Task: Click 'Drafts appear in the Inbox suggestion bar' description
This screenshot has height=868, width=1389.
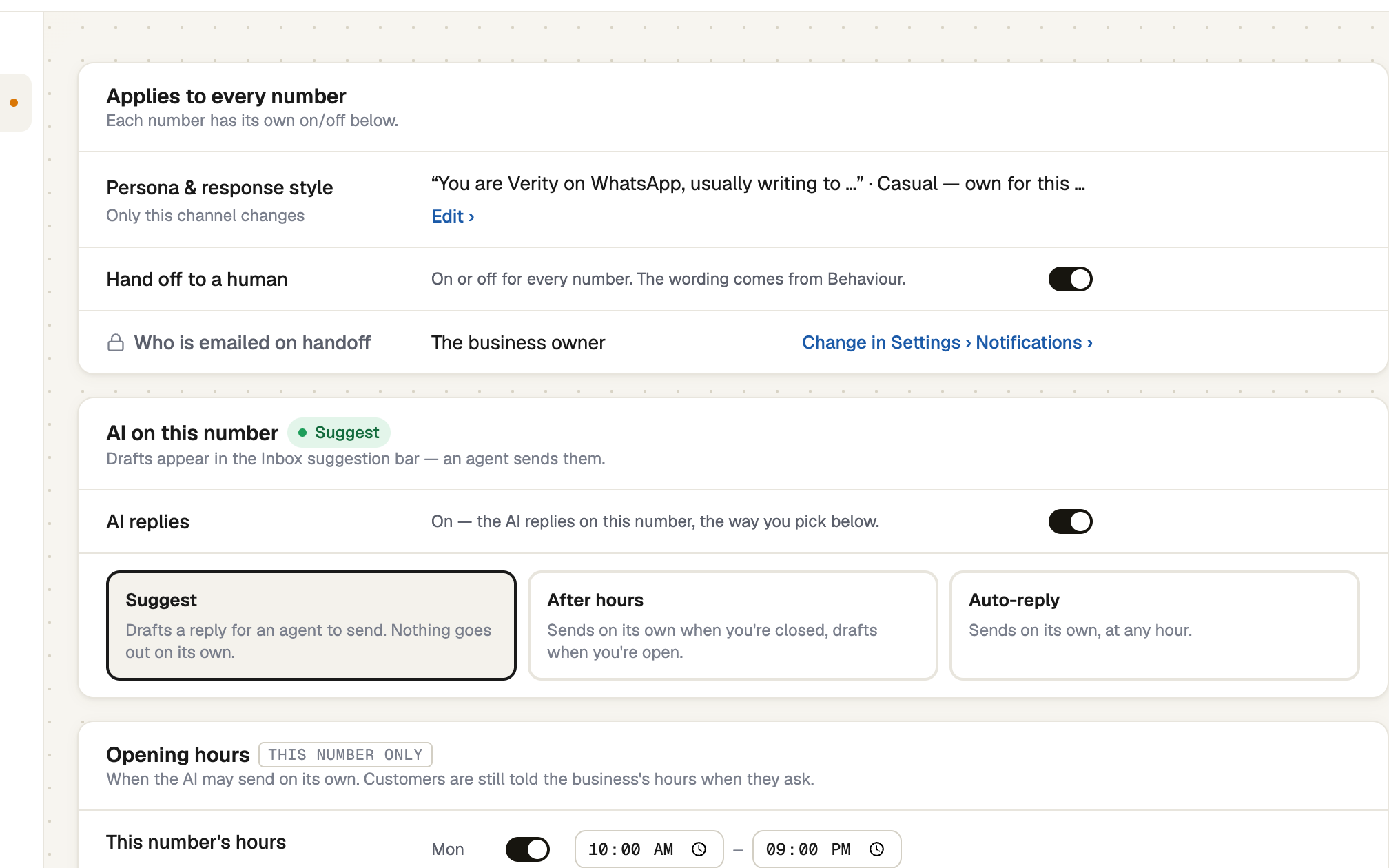Action: click(x=356, y=459)
